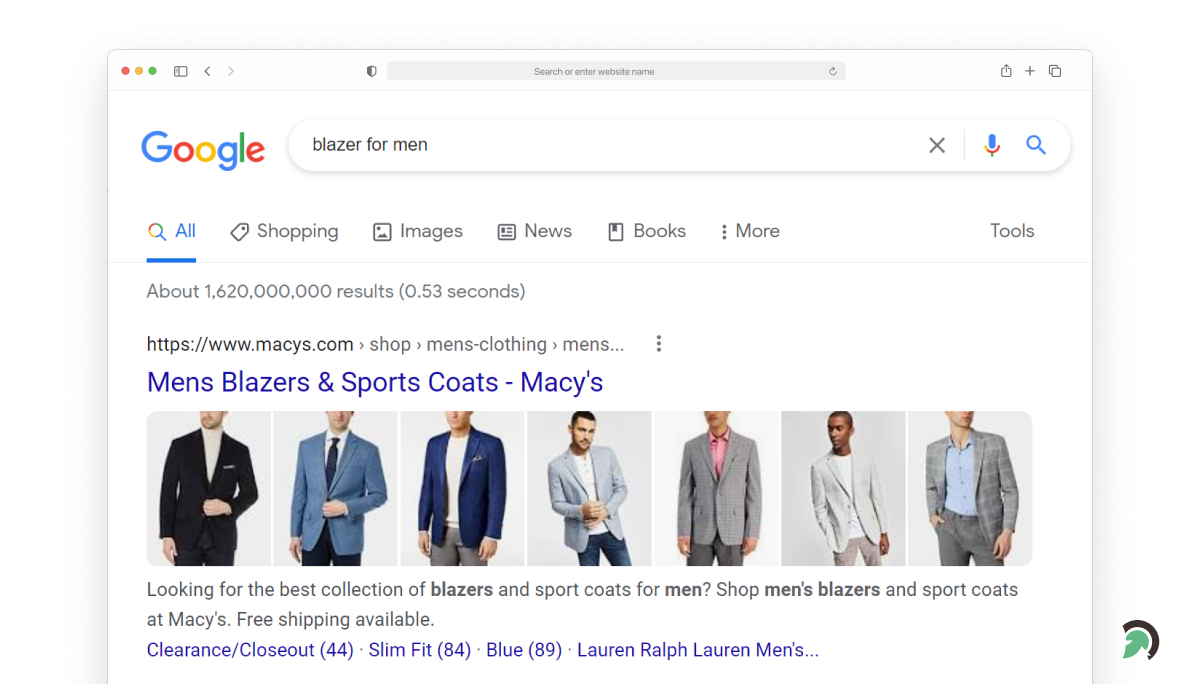Clear the search query with the X icon
The width and height of the screenshot is (1200, 684).
tap(936, 145)
